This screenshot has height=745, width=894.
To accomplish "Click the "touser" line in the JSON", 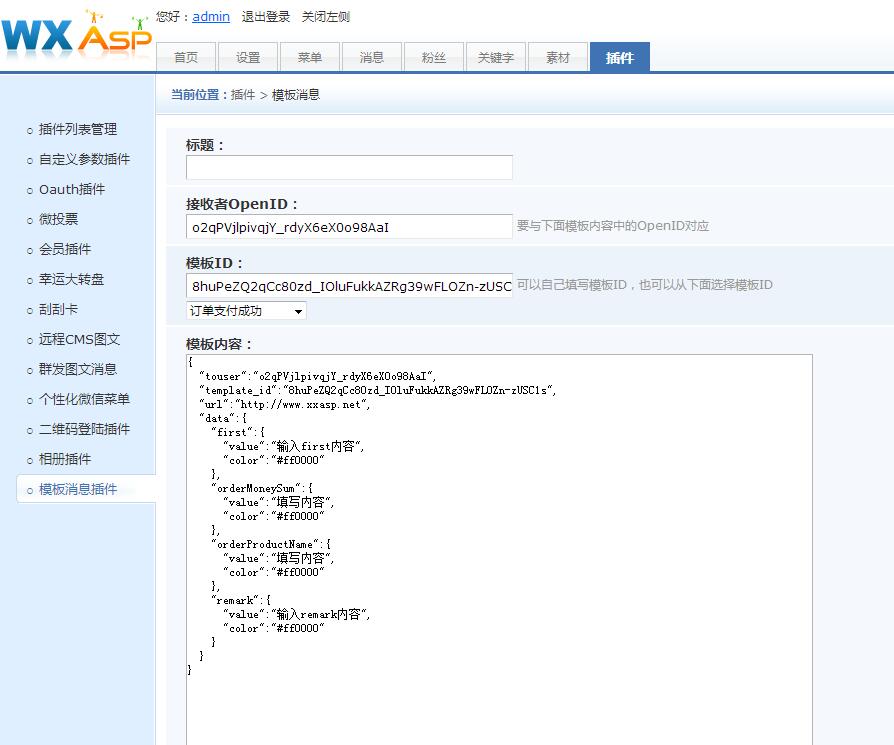I will [x=317, y=376].
